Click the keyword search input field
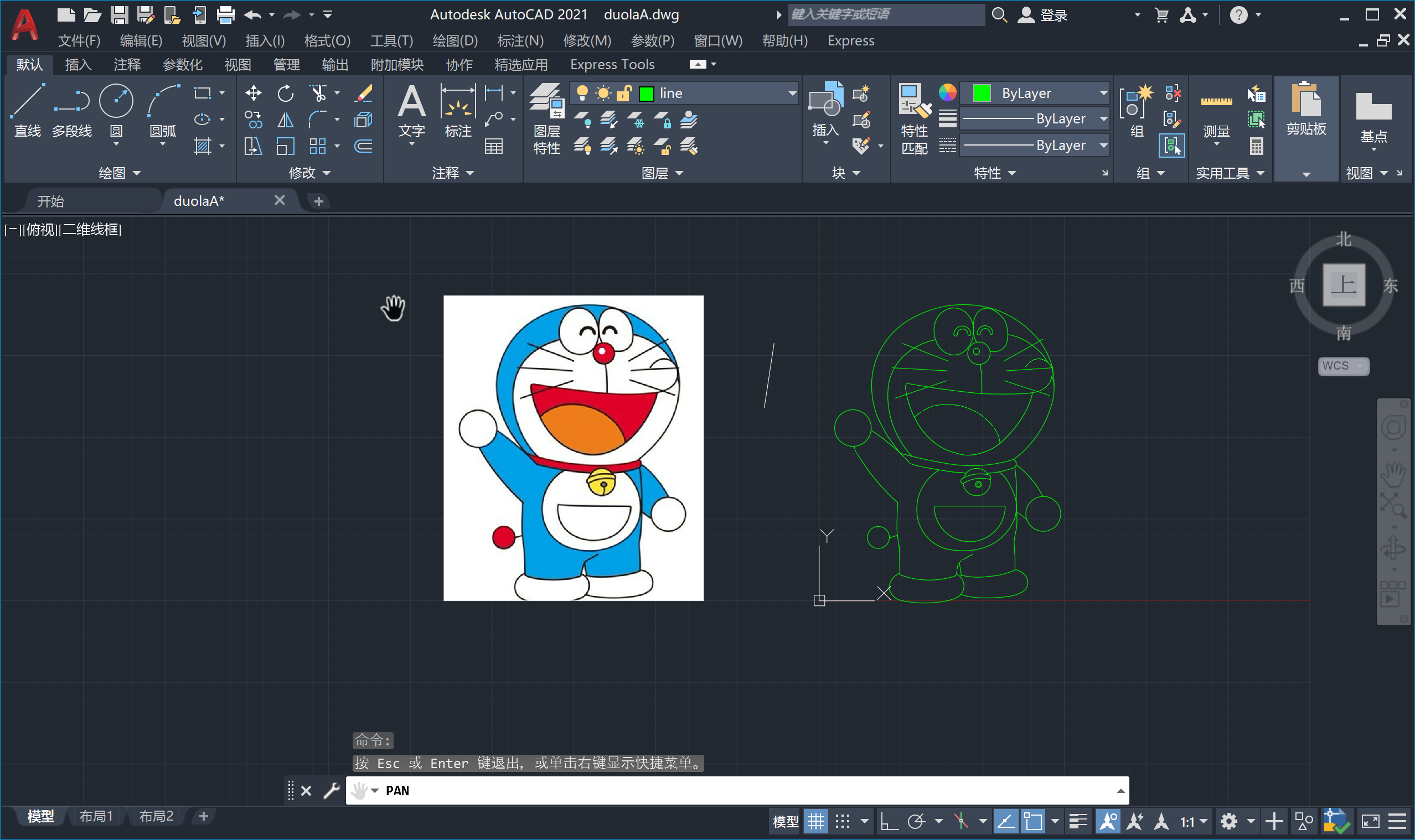Image resolution: width=1415 pixels, height=840 pixels. click(x=887, y=15)
